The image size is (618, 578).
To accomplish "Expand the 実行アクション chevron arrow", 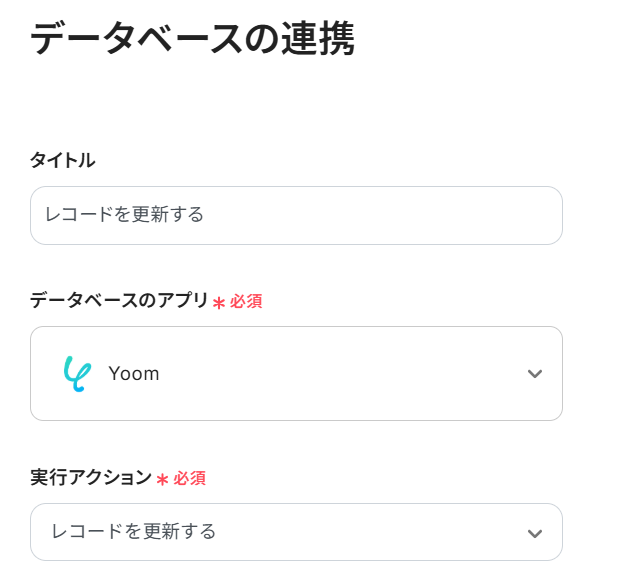I will 535,532.
